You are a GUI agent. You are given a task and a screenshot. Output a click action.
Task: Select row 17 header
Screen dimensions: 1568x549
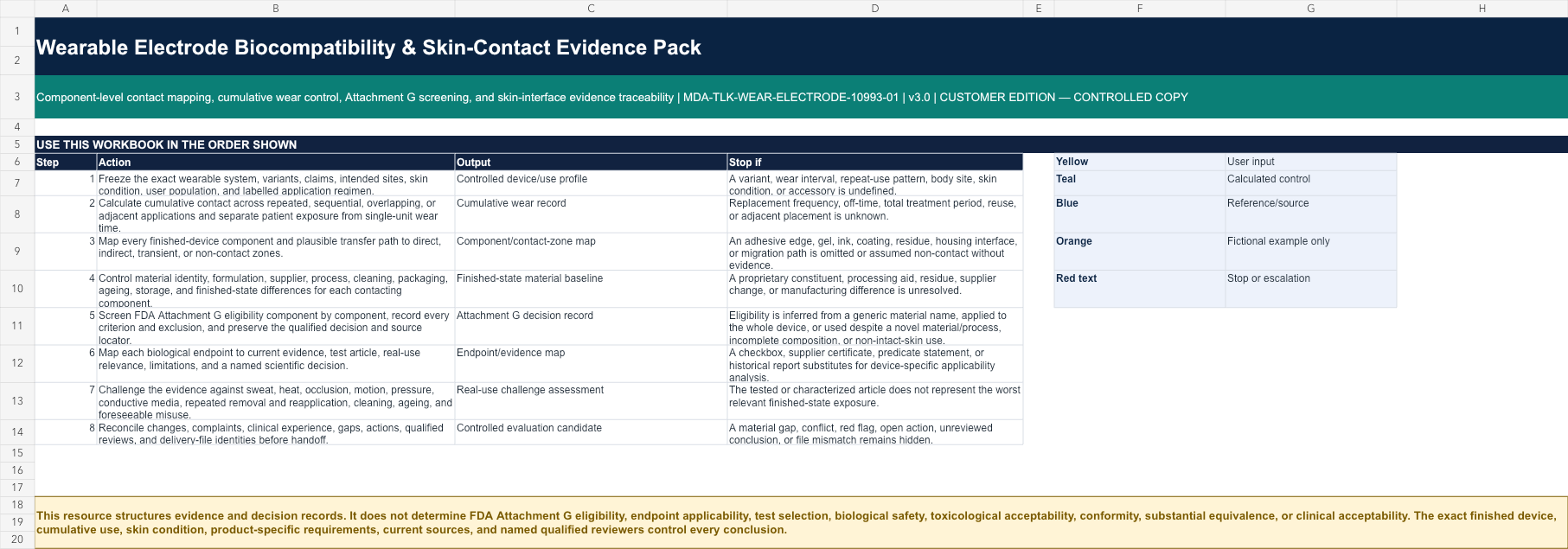(17, 488)
